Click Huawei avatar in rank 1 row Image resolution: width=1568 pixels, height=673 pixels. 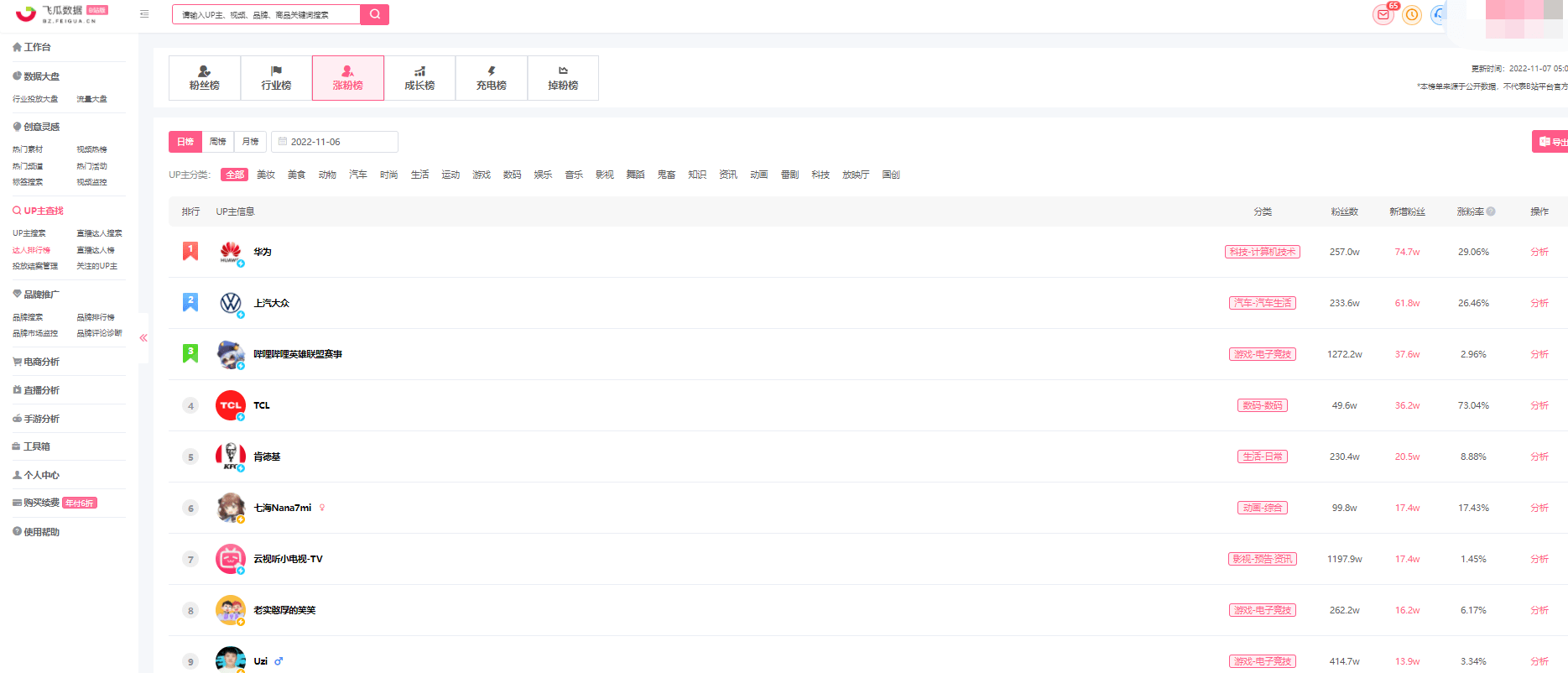(x=231, y=252)
